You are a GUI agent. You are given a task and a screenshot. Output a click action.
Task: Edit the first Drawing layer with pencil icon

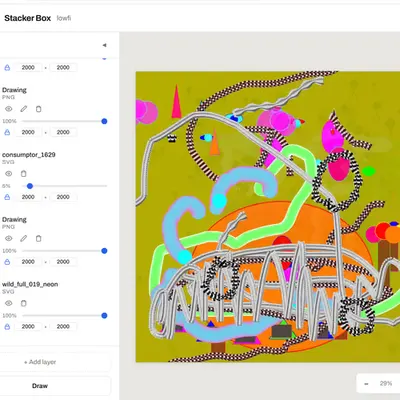[23, 109]
